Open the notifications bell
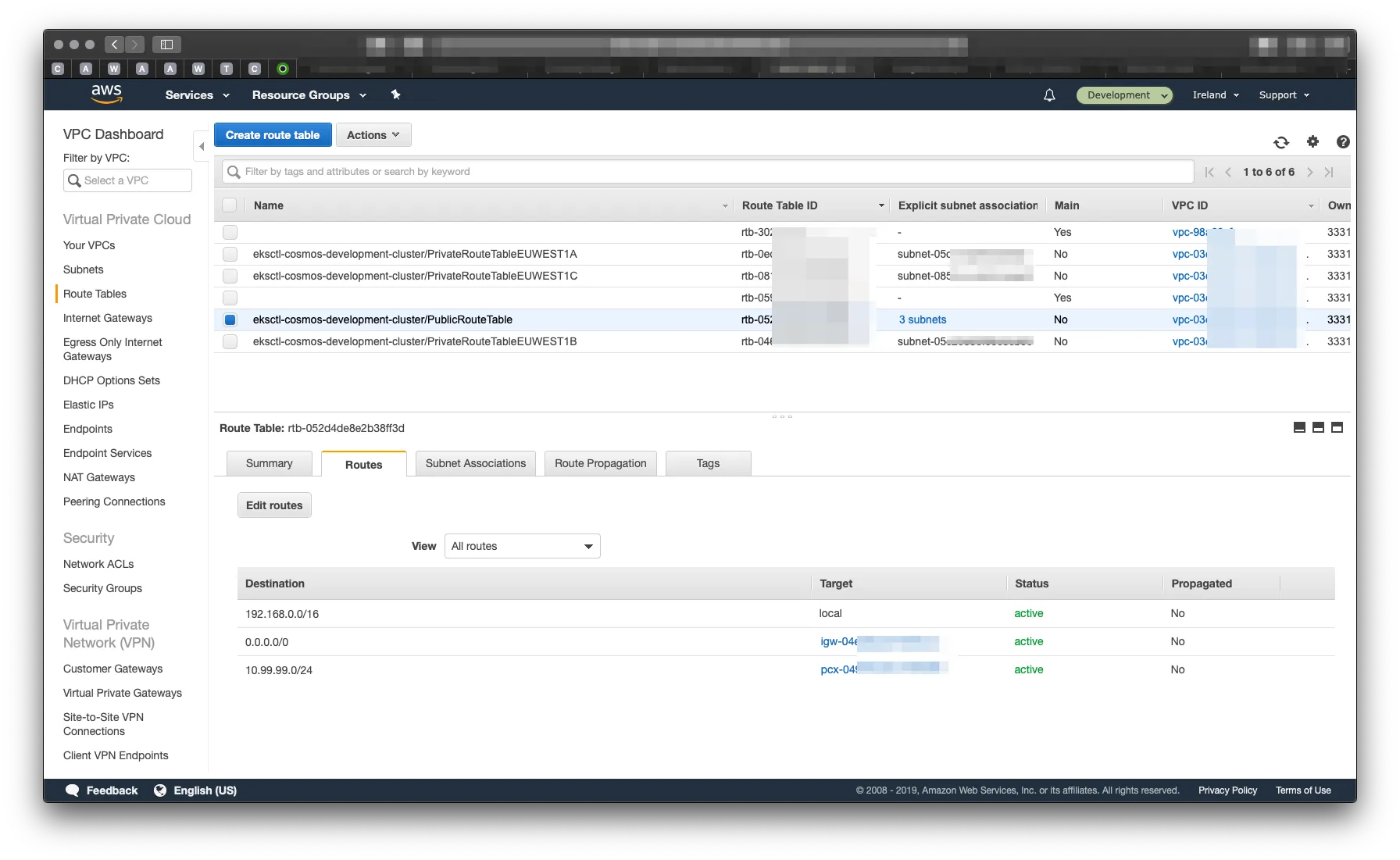This screenshot has width=1400, height=860. point(1049,95)
